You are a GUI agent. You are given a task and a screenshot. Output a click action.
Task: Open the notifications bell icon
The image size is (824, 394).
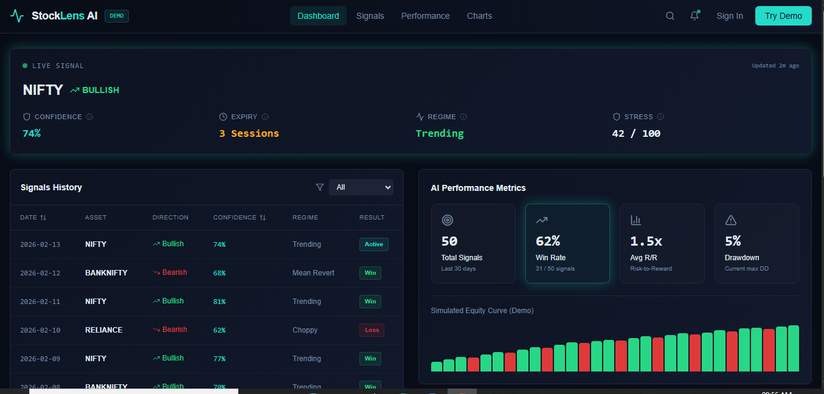tap(695, 16)
